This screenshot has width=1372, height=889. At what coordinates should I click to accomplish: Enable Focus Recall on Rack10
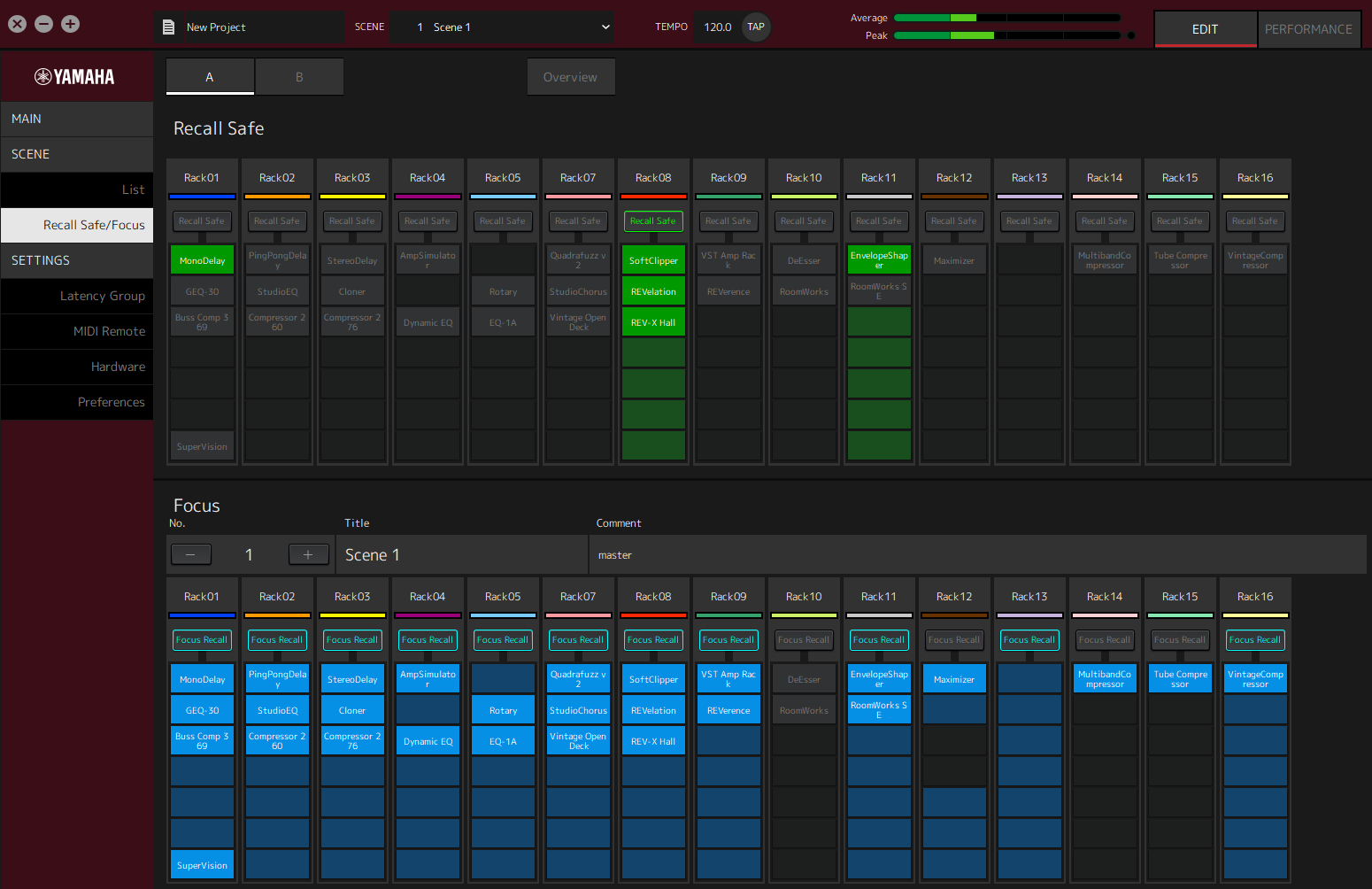[x=804, y=639]
